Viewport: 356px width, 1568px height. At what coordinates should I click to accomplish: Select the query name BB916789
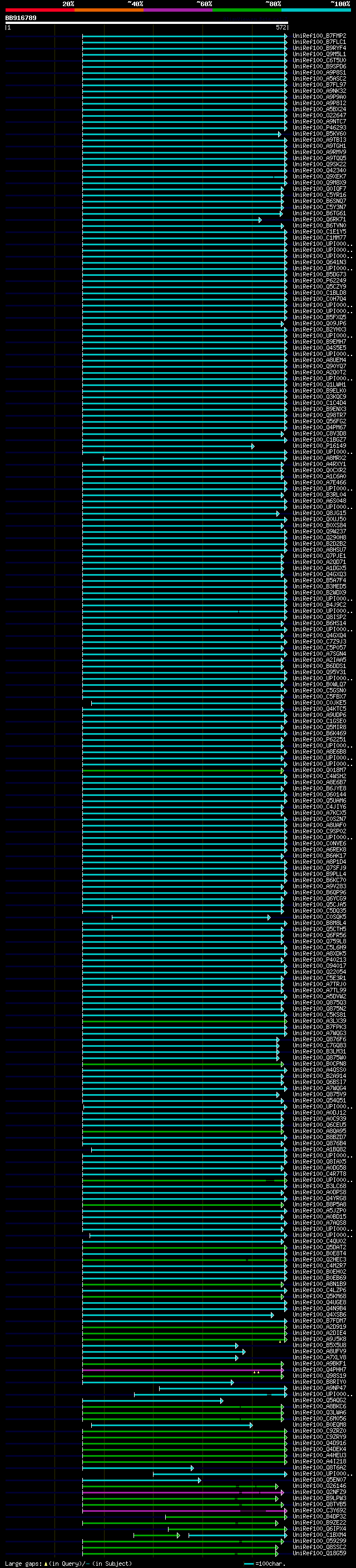point(21,18)
